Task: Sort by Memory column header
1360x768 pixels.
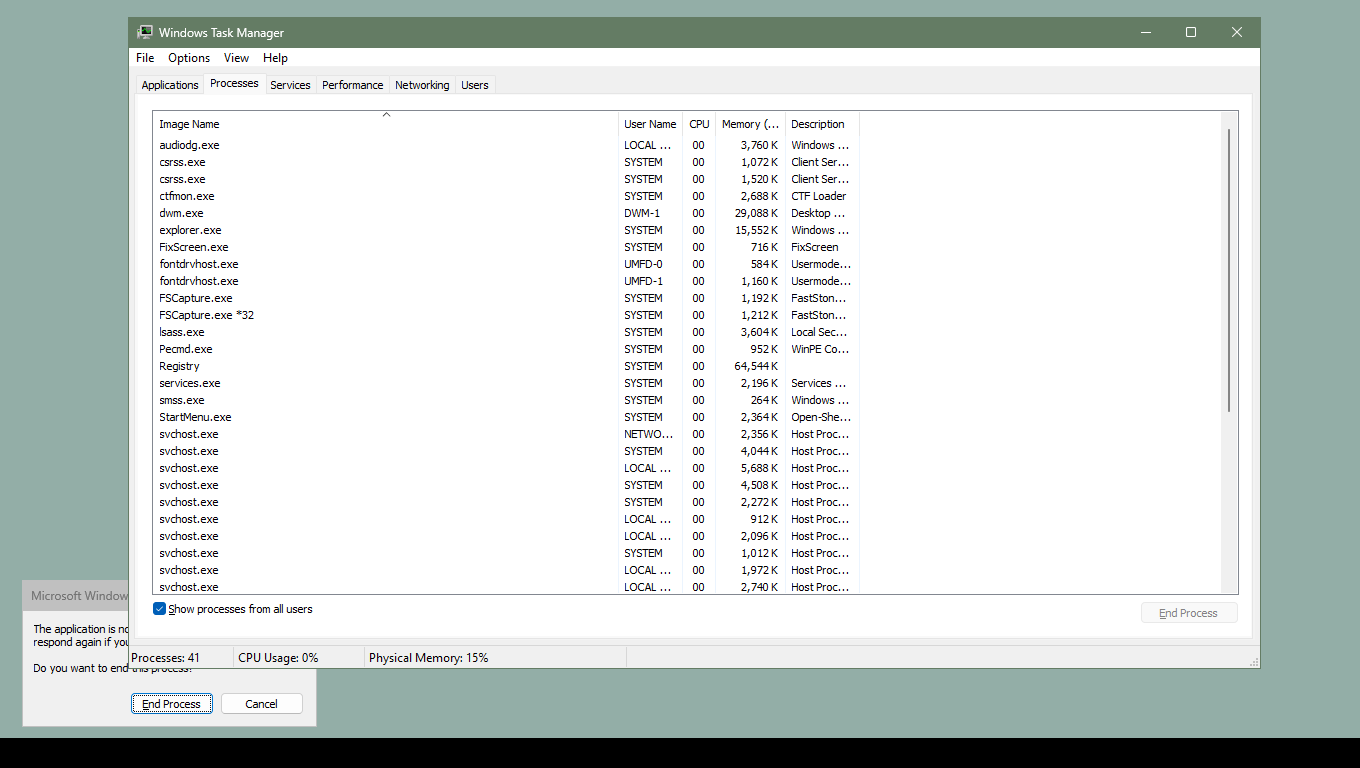Action: [750, 124]
